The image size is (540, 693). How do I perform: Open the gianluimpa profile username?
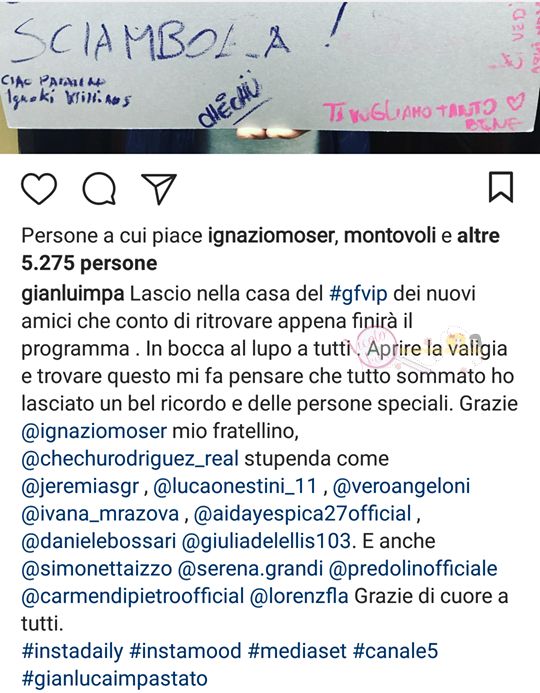pos(73,294)
